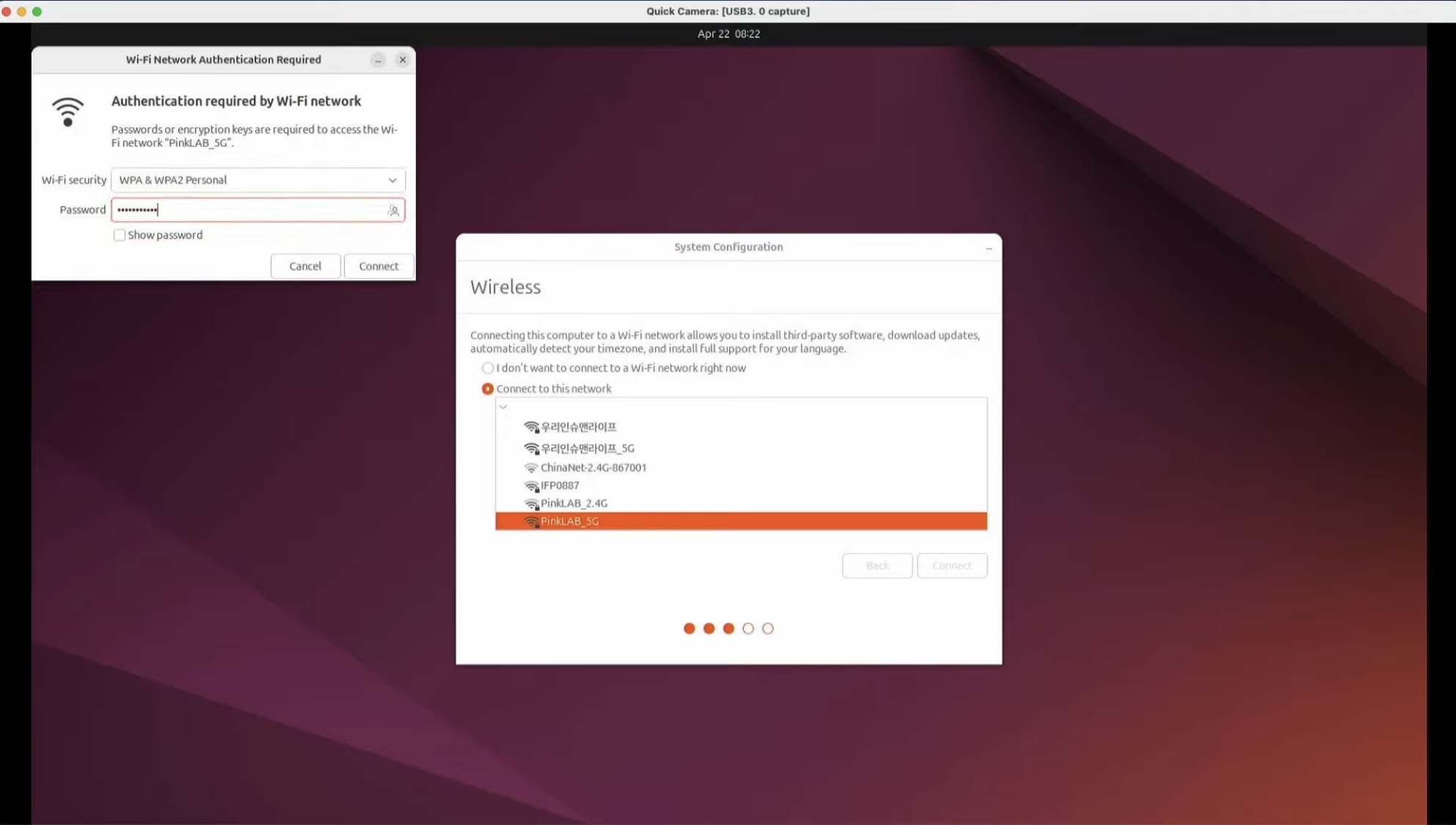Click the large Wi-Fi icon in authentication dialog
This screenshot has width=1456, height=825.
tap(67, 112)
